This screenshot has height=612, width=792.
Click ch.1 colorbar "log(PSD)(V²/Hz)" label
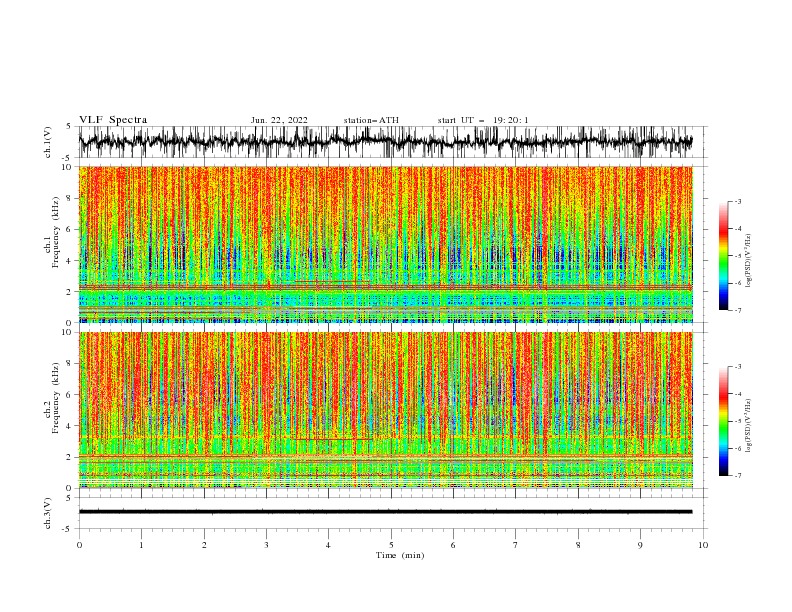point(749,261)
